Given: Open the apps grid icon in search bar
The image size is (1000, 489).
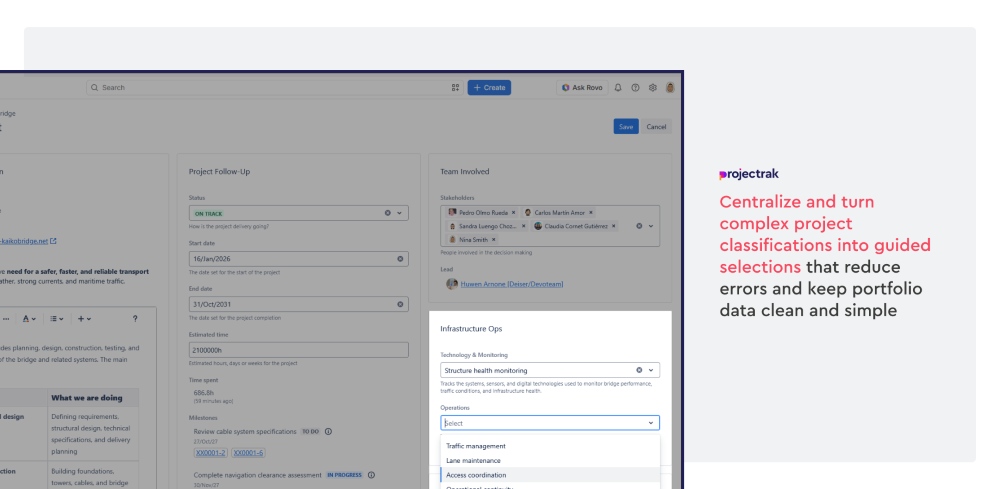Looking at the screenshot, I should [x=455, y=87].
